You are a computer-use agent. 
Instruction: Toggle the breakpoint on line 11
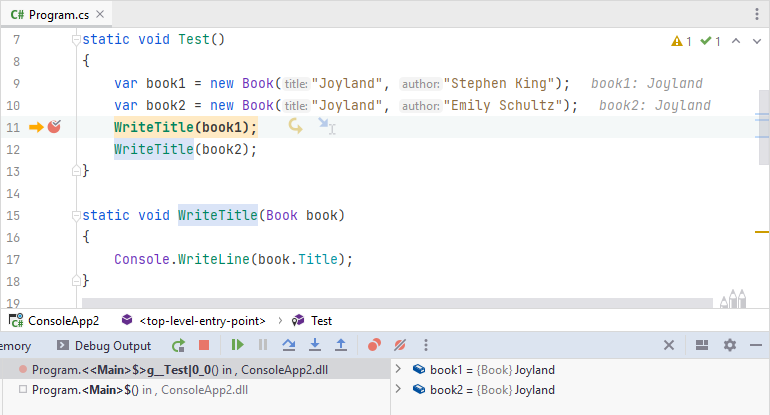pyautogui.click(x=55, y=127)
